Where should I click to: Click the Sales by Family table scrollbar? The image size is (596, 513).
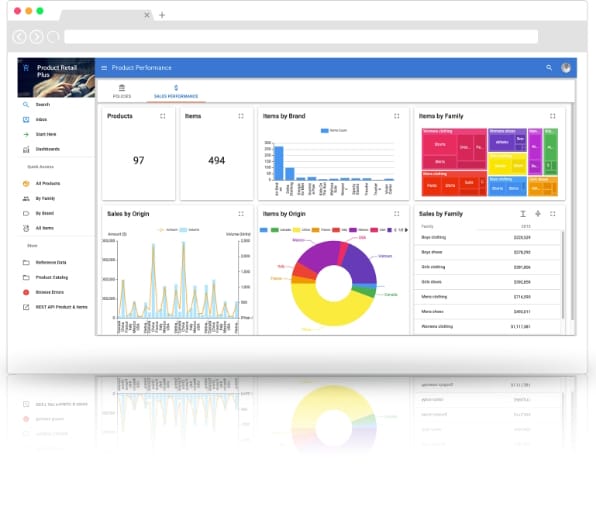[x=563, y=274]
